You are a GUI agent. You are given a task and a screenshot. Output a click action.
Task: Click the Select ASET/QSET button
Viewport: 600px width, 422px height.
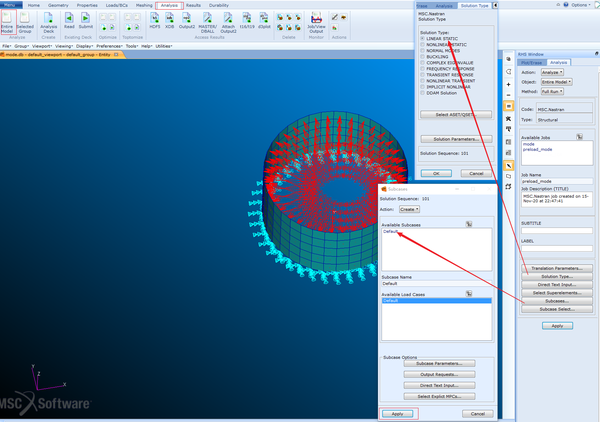pos(456,114)
